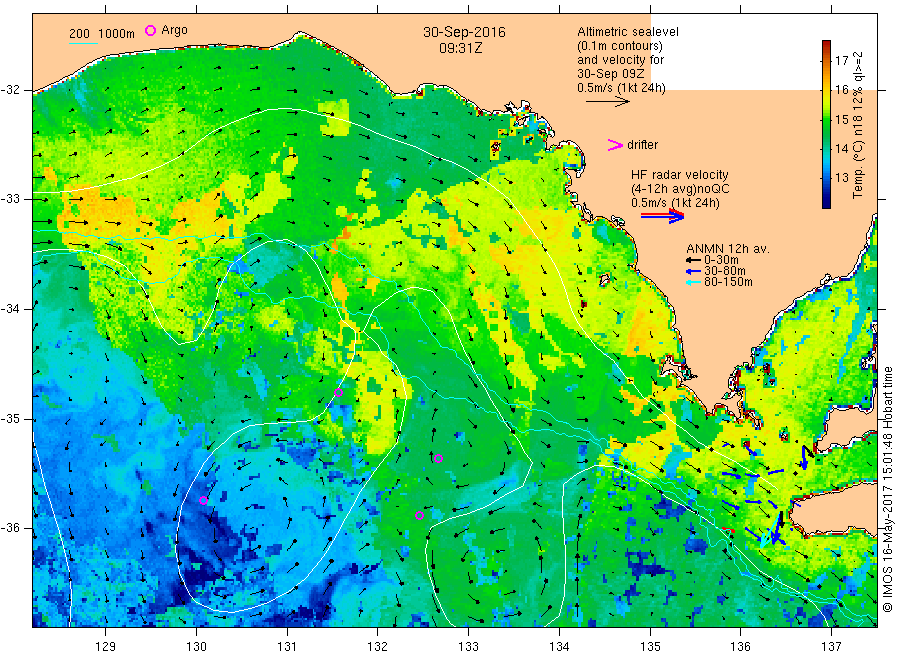Image resolution: width=900 pixels, height=660 pixels.
Task: Click the 'Altimetric sealevel' legend text
Action: pyautogui.click(x=627, y=32)
